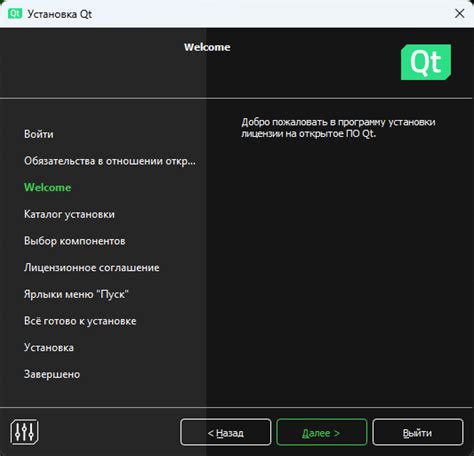Select the highlighted Welcome step in sidebar
The width and height of the screenshot is (474, 456).
click(47, 187)
